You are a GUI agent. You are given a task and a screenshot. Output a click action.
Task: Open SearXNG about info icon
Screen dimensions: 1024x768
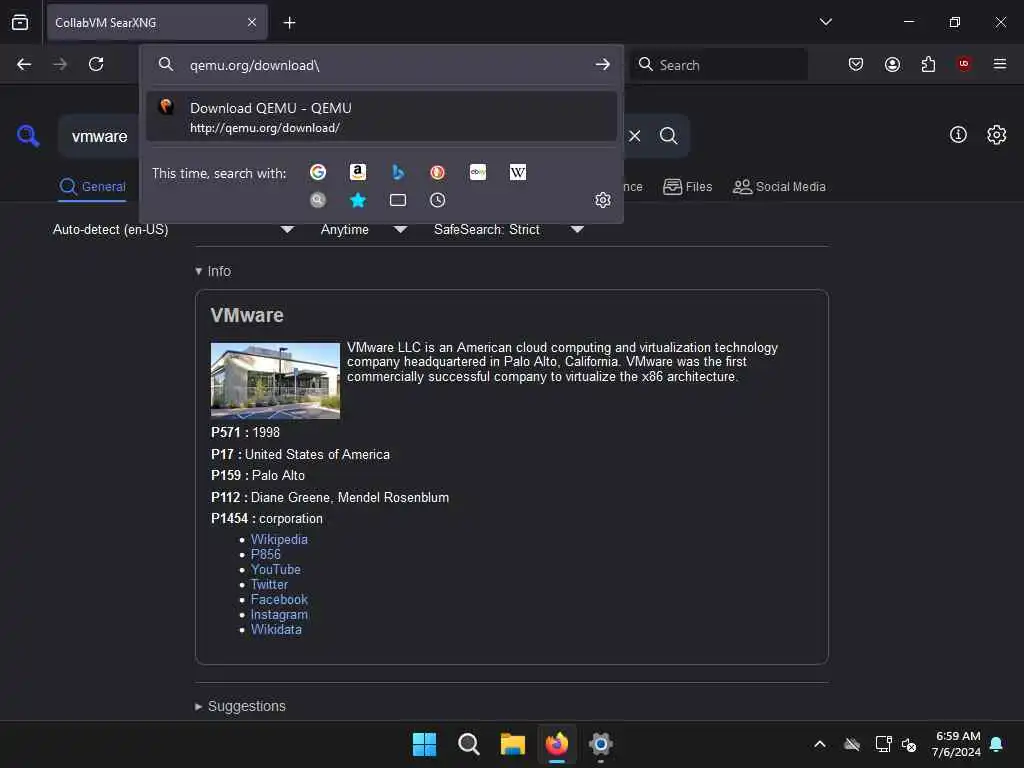pos(958,135)
